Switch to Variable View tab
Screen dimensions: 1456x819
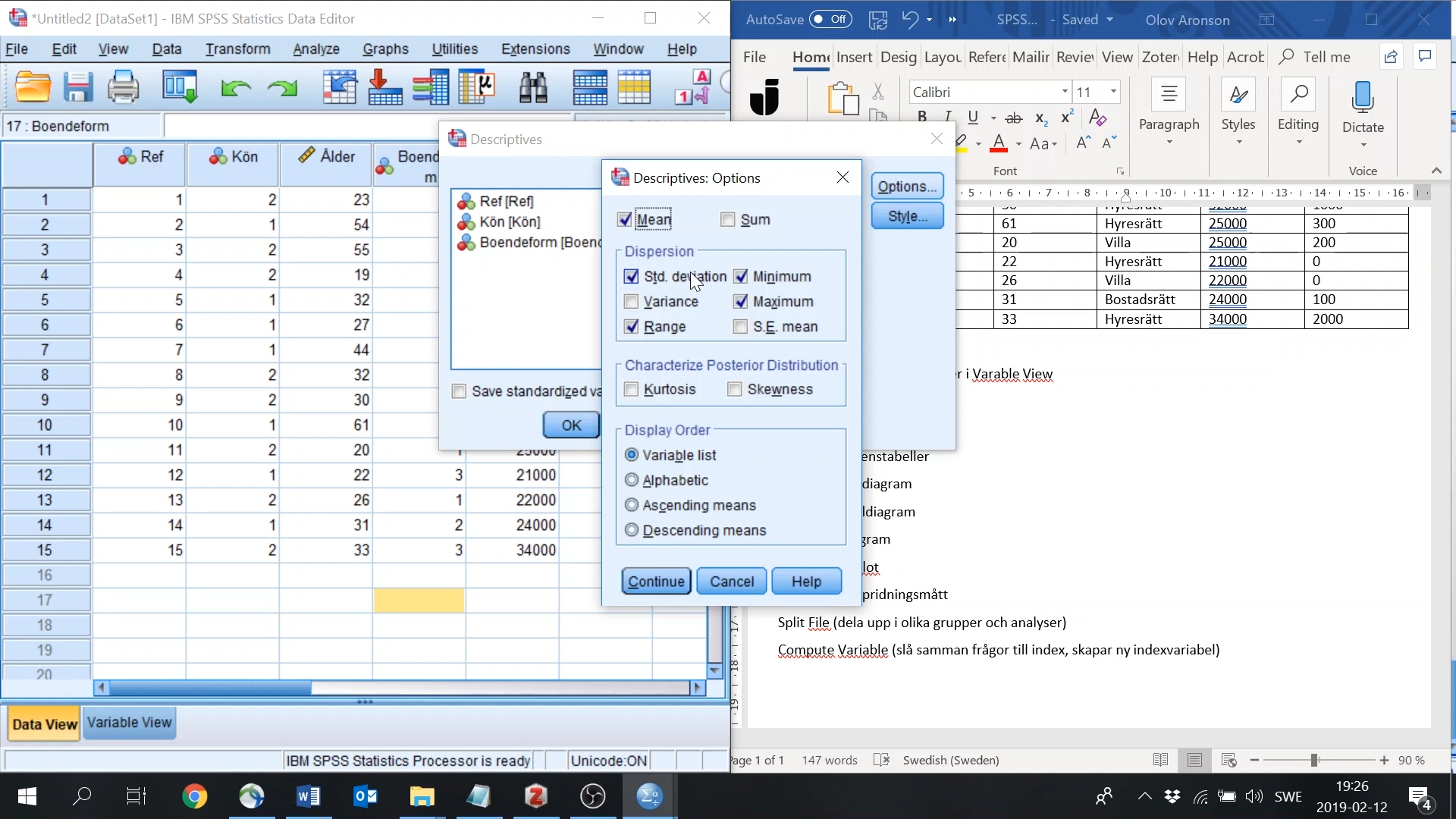click(129, 723)
